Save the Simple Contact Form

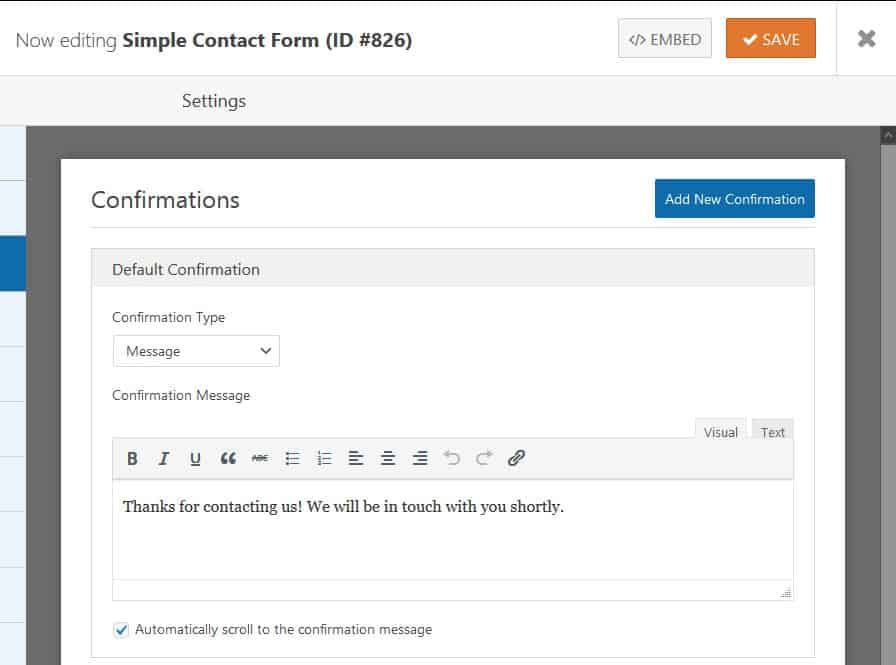pyautogui.click(x=770, y=39)
